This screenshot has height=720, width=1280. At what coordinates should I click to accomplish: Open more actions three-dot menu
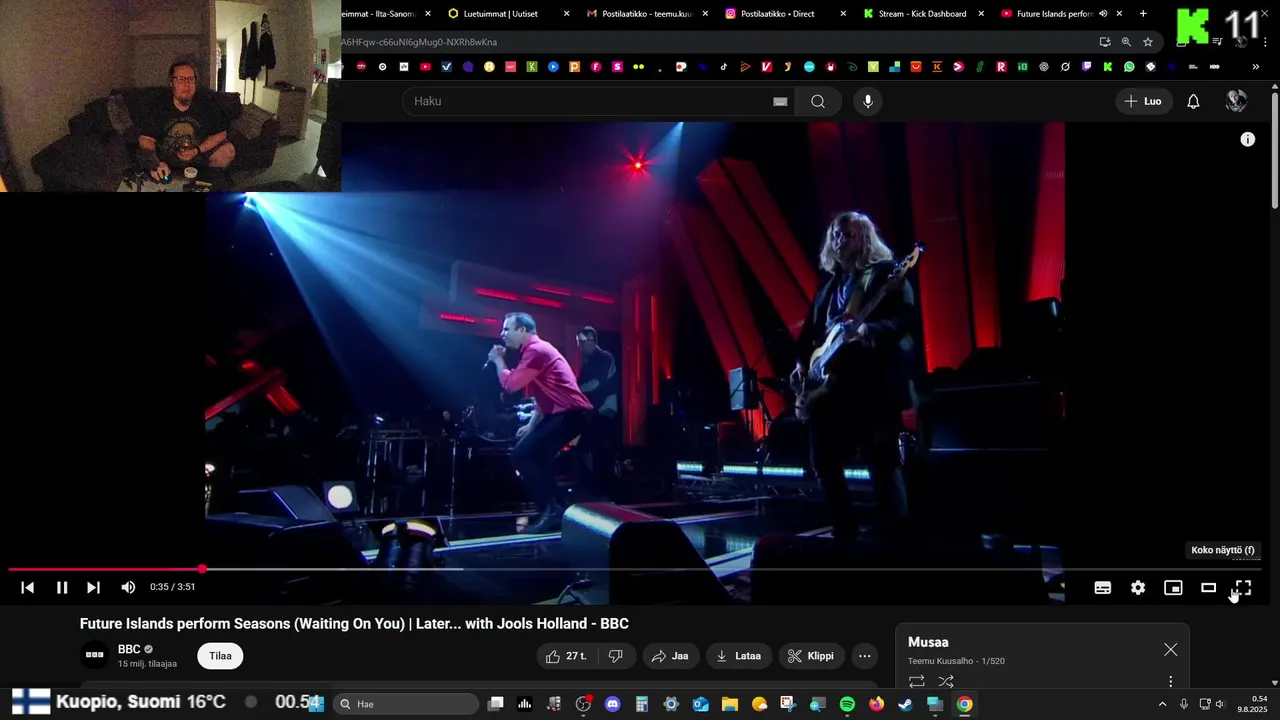865,656
